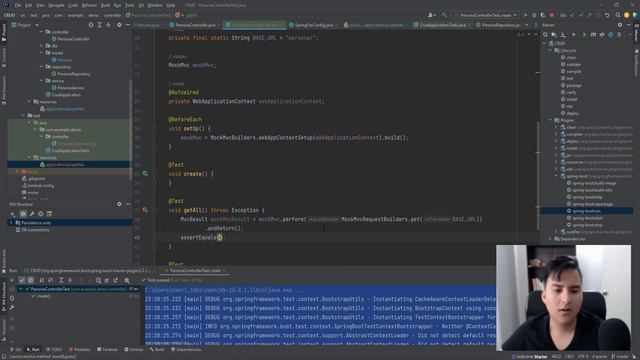
Task: Select the install lifecycle goal
Action: click(x=569, y=99)
